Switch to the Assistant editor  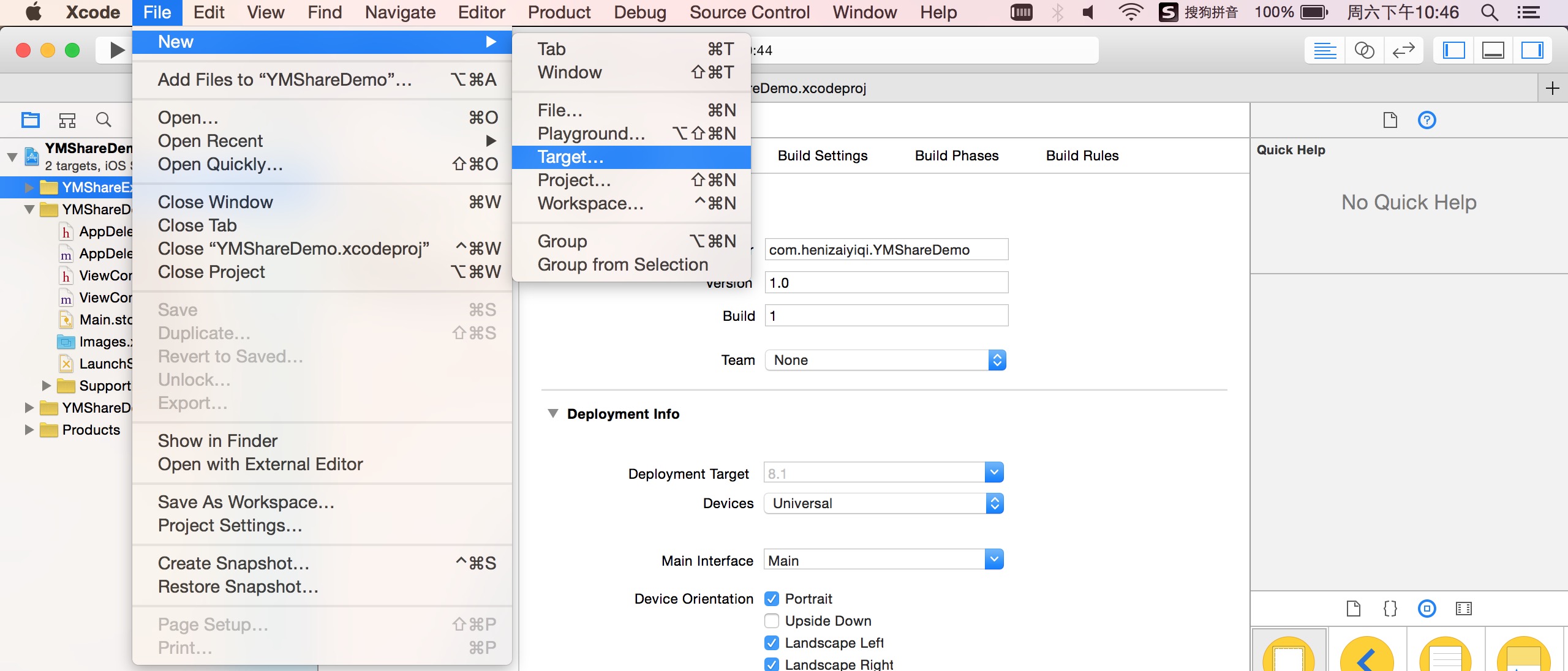tap(1364, 50)
